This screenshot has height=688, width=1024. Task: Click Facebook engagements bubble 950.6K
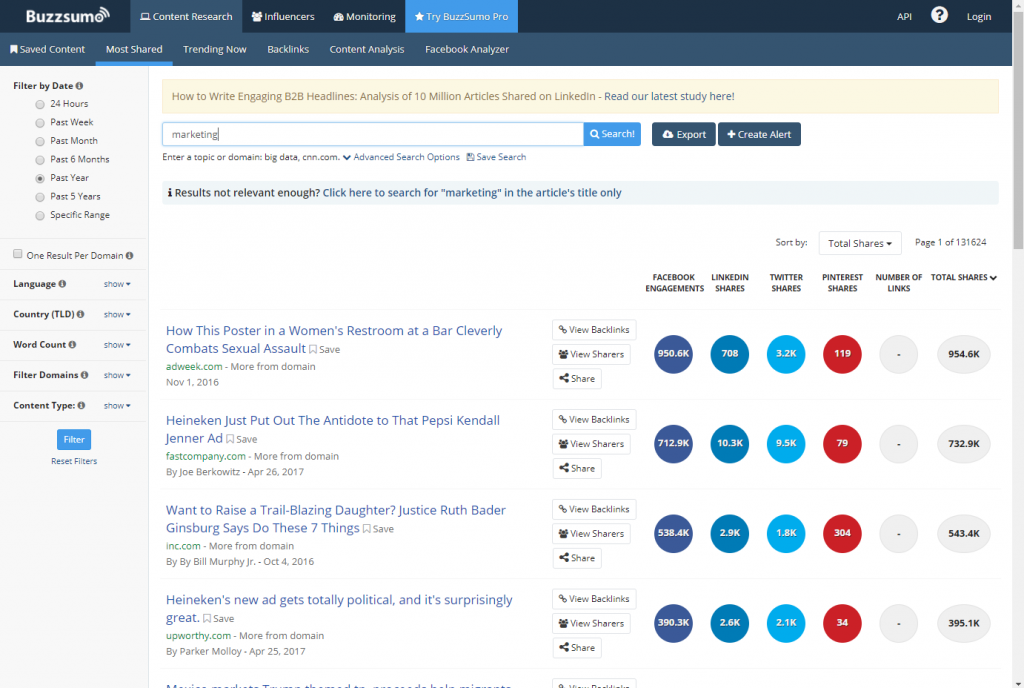[673, 354]
